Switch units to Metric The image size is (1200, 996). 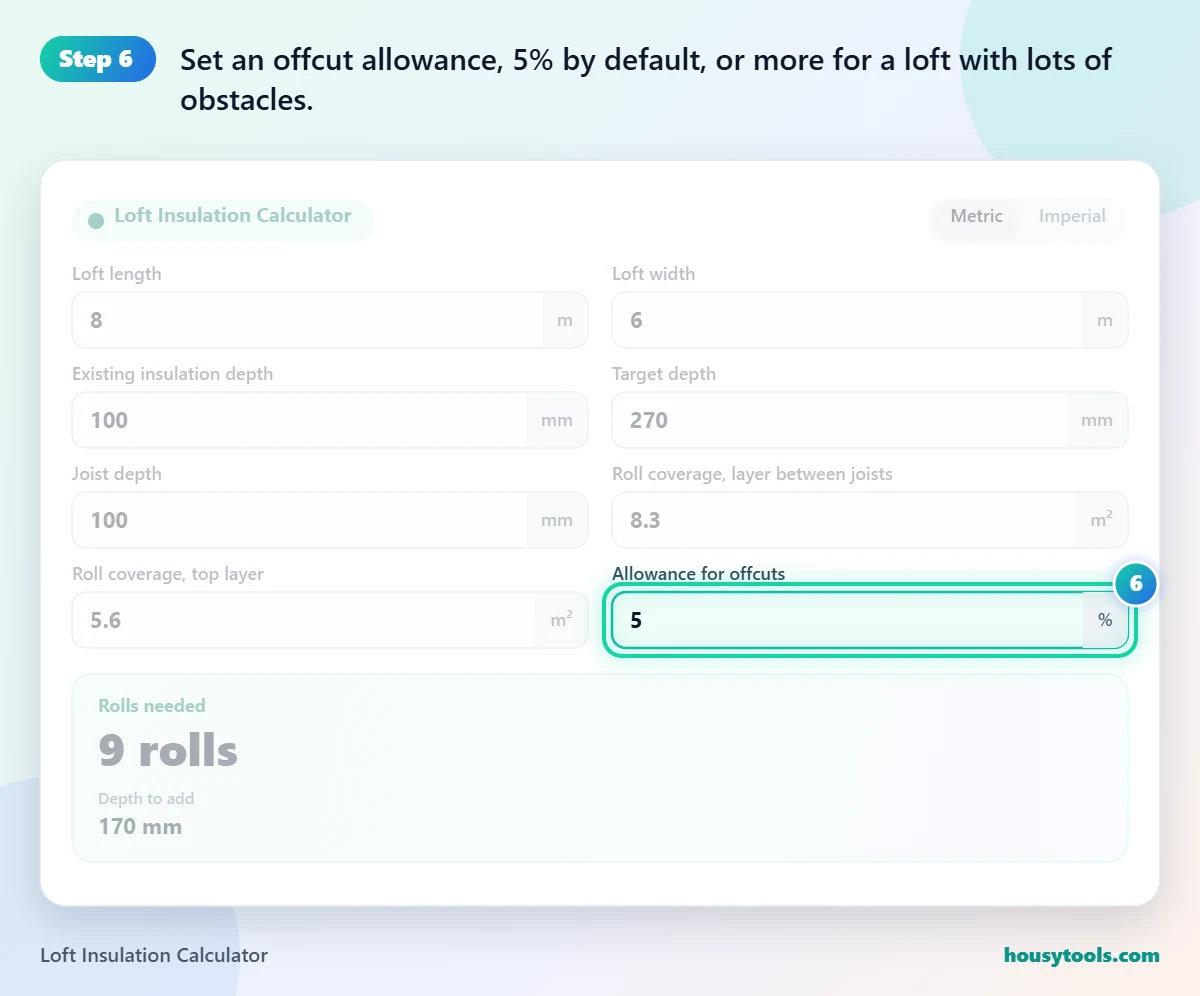(976, 216)
